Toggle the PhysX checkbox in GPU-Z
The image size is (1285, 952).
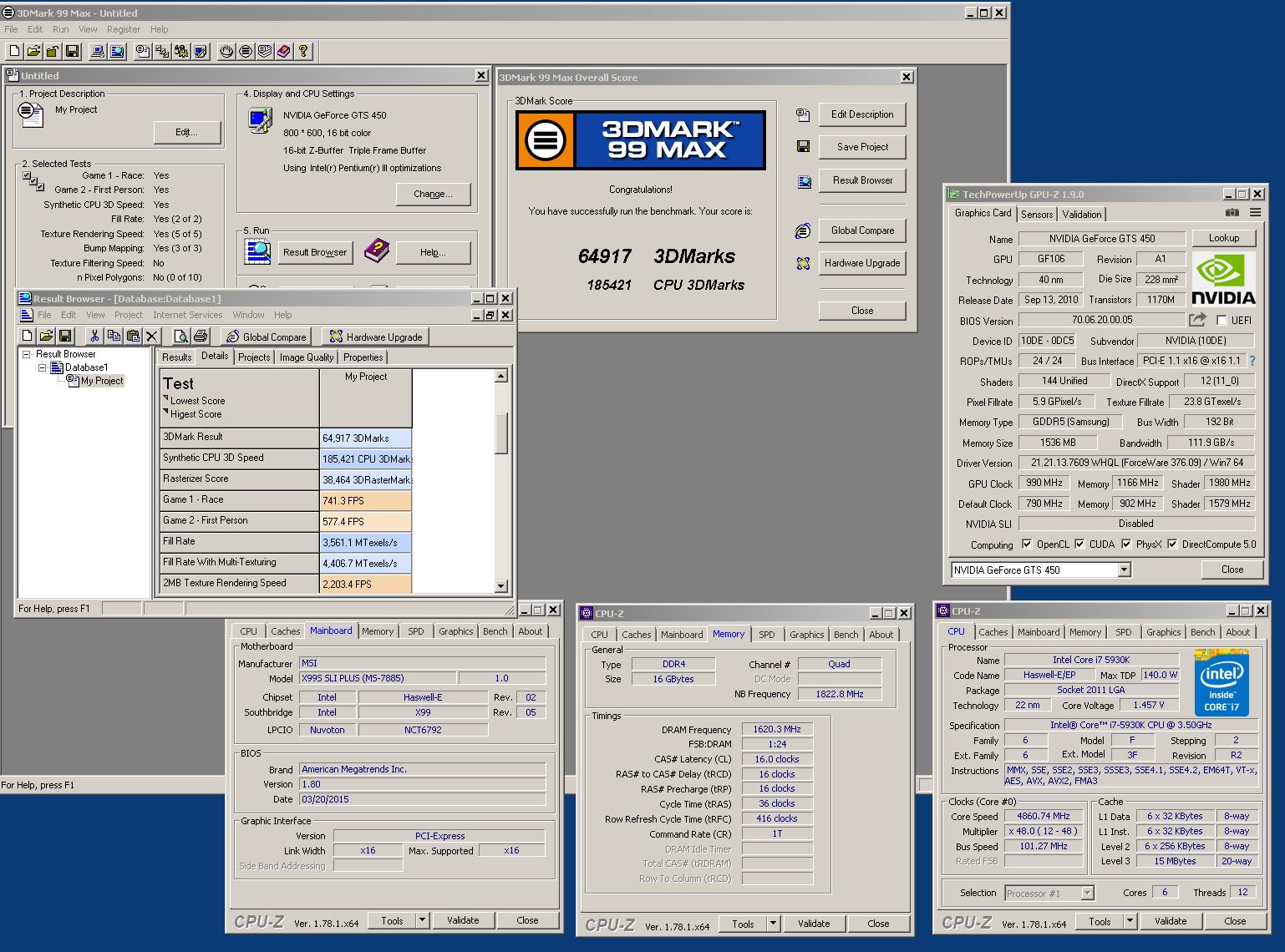point(1126,544)
